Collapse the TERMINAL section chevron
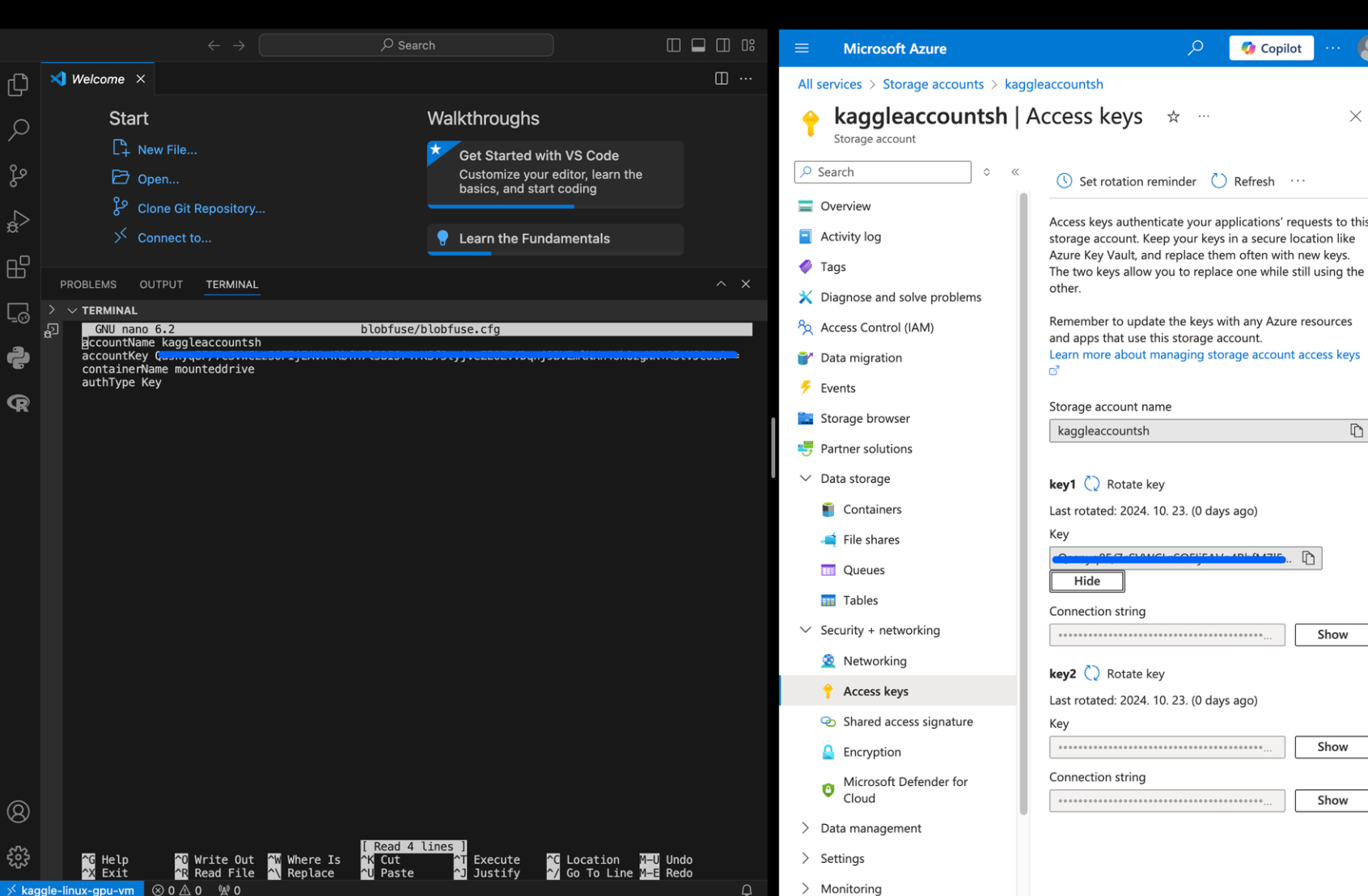This screenshot has height=896, width=1368. coord(72,311)
